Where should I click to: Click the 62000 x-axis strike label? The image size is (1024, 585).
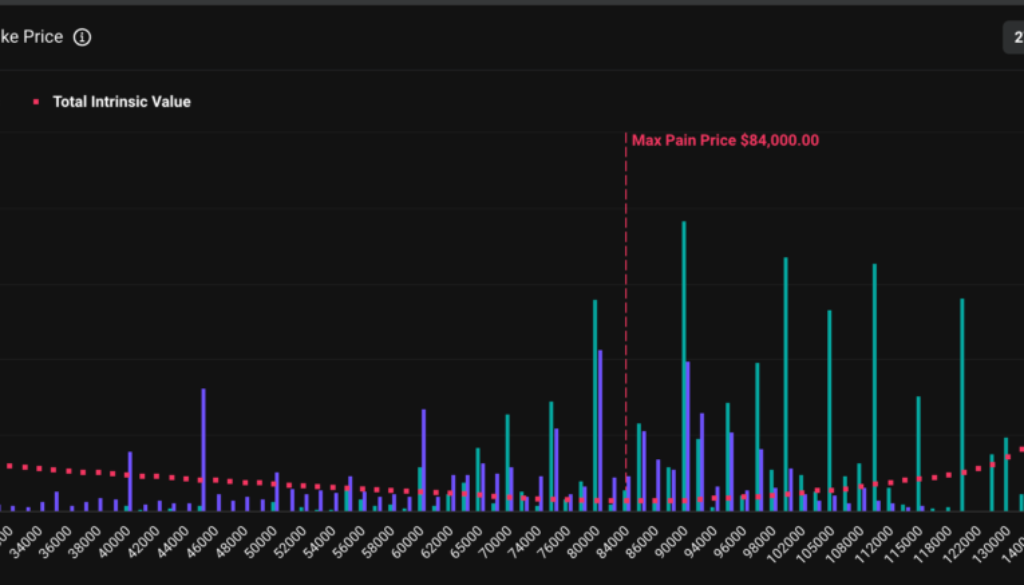437,543
